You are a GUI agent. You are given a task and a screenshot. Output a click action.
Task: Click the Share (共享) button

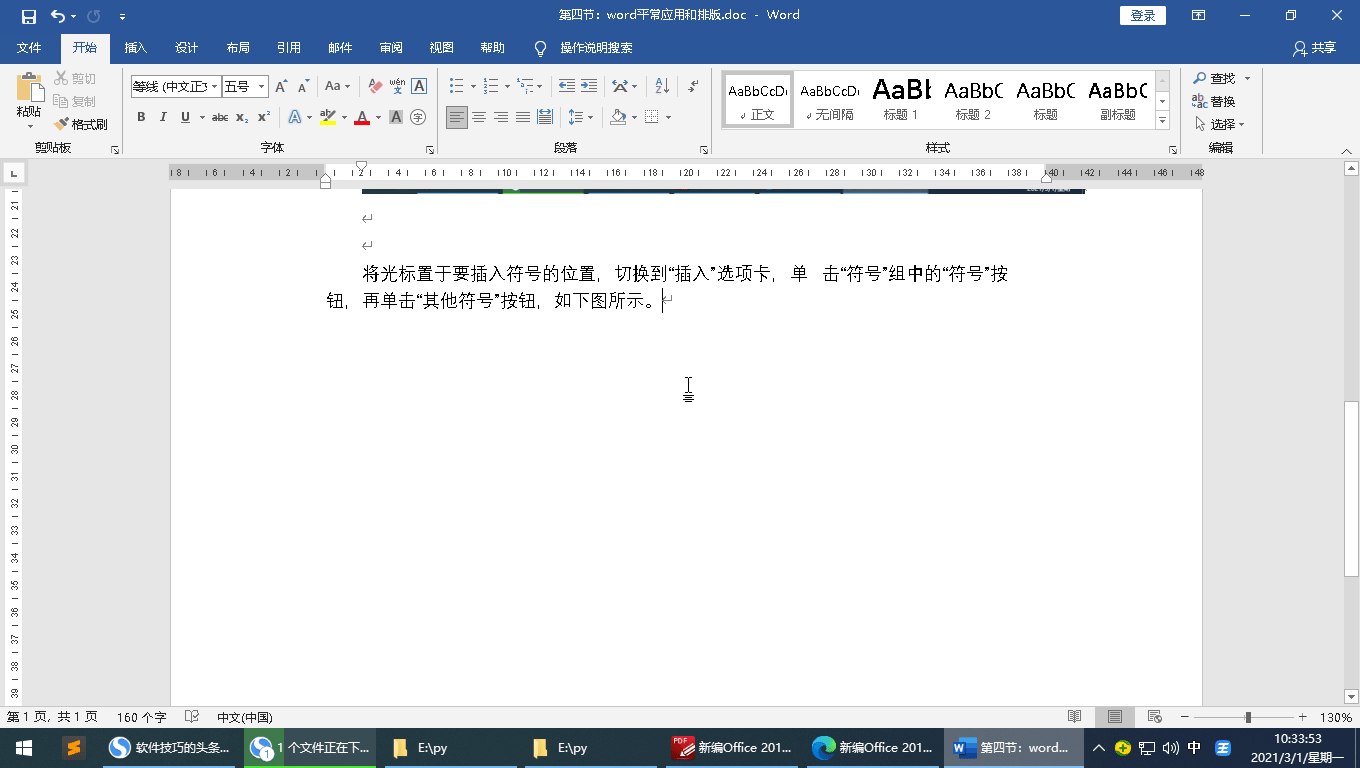click(x=1314, y=48)
